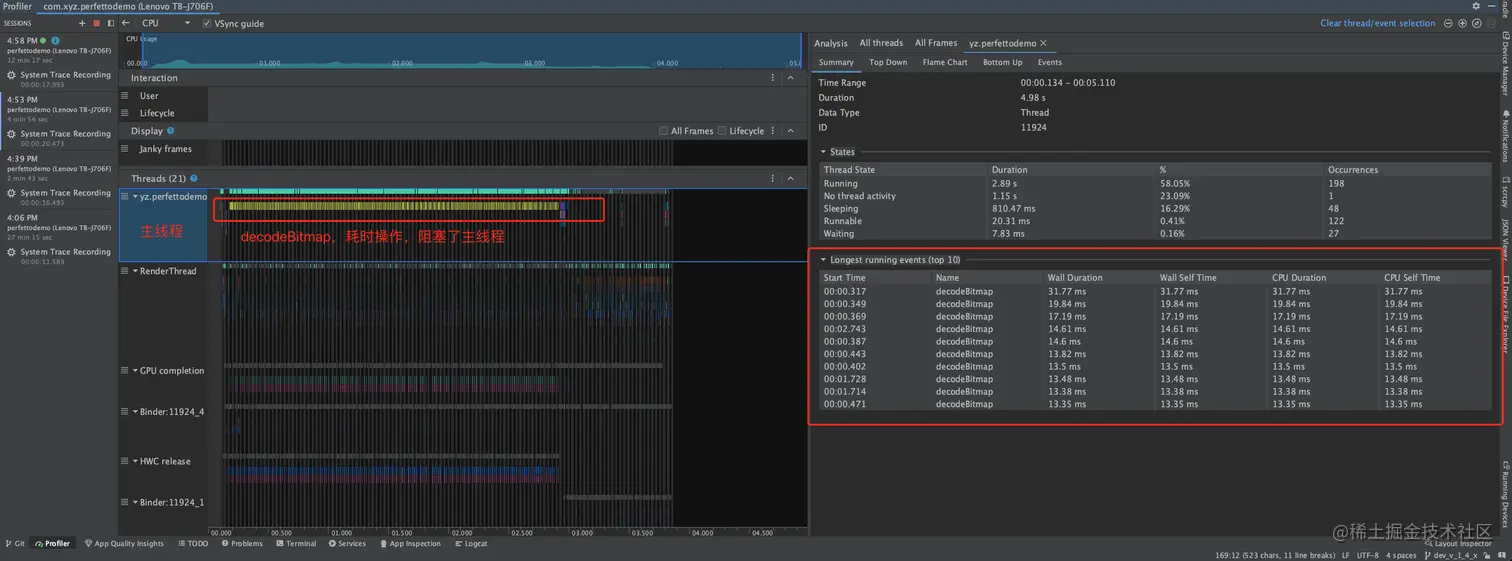Collapse the yz.perfettodemo thread track
The image size is (1512, 561).
click(135, 197)
